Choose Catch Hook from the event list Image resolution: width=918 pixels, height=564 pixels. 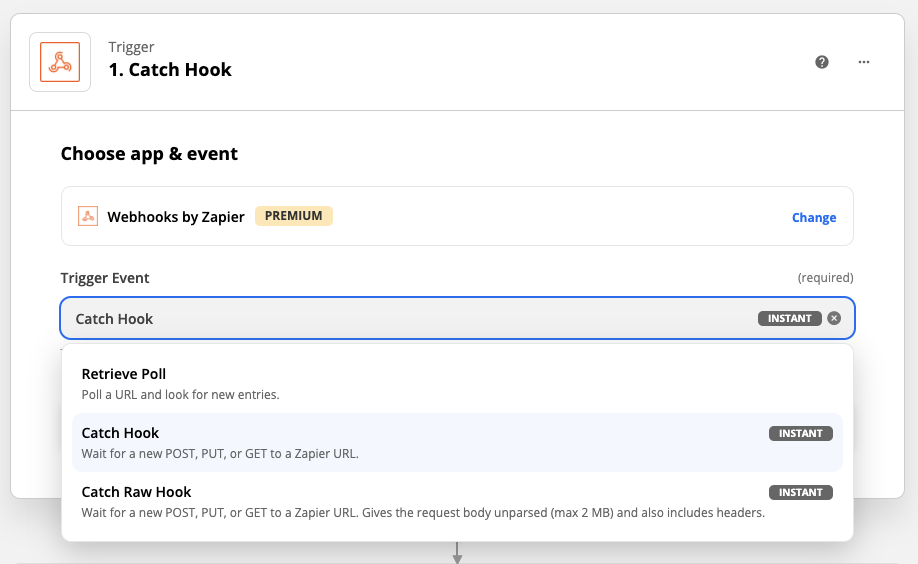pyautogui.click(x=120, y=433)
